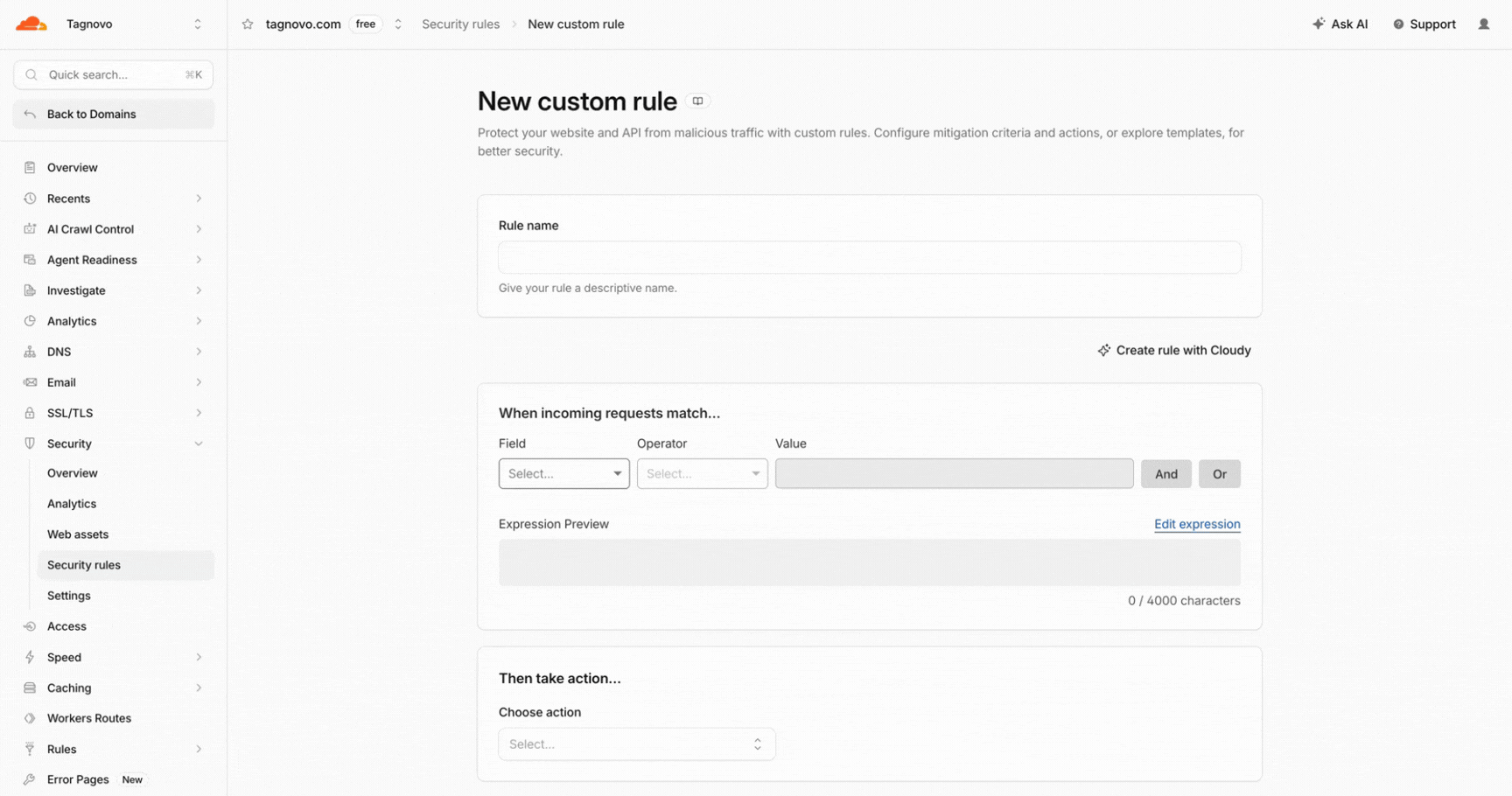Image resolution: width=1512 pixels, height=796 pixels.
Task: Click the AI Crawl Control icon
Action: (30, 229)
